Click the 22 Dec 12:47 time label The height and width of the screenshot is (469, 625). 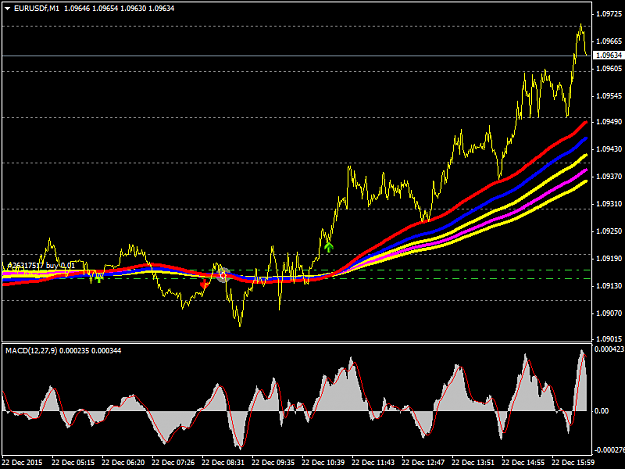coord(423,463)
